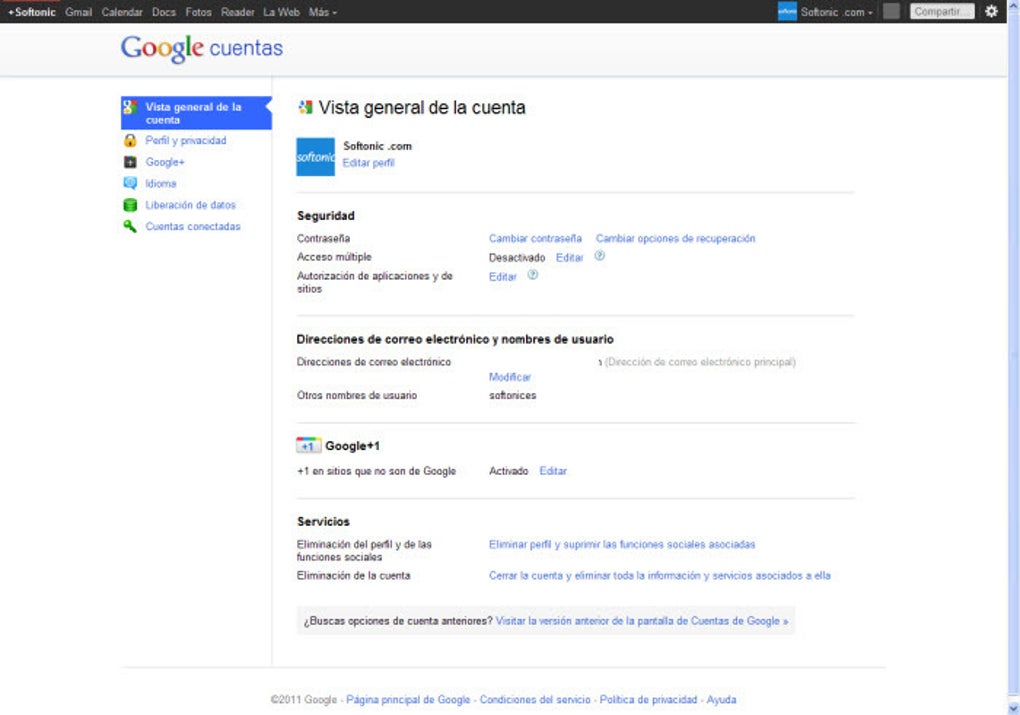This screenshot has height=715, width=1020.
Task: Click the Dirección de correo electrónico principal text
Action: point(700,362)
